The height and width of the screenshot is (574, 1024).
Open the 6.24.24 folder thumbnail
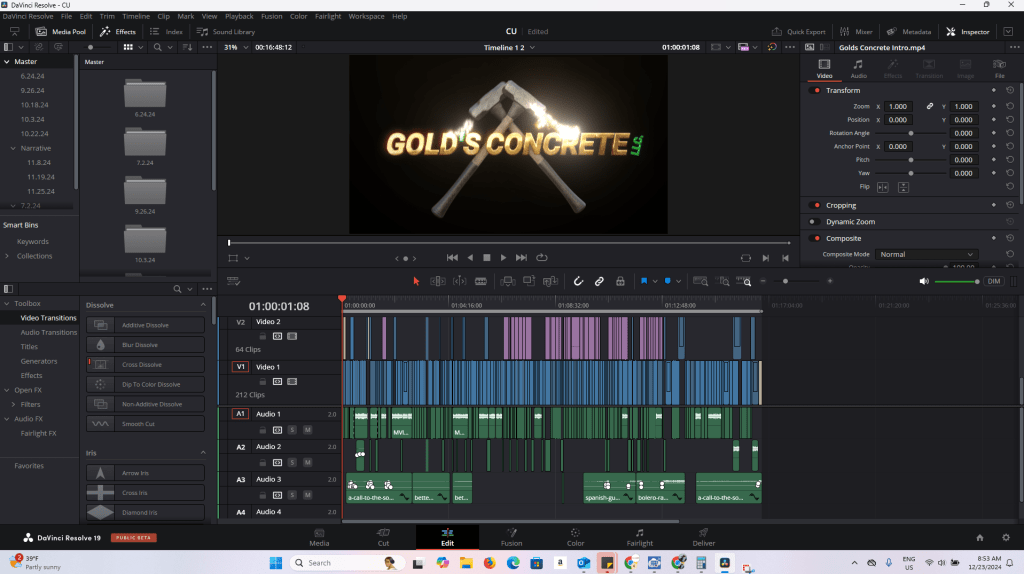[145, 94]
